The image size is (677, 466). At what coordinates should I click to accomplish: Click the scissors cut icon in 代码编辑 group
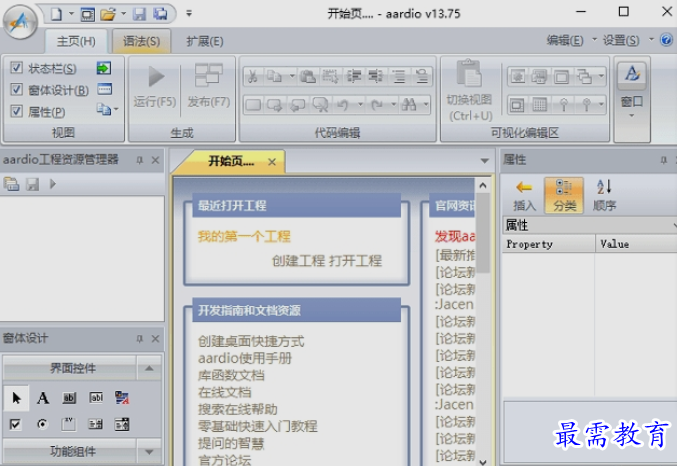(x=253, y=76)
